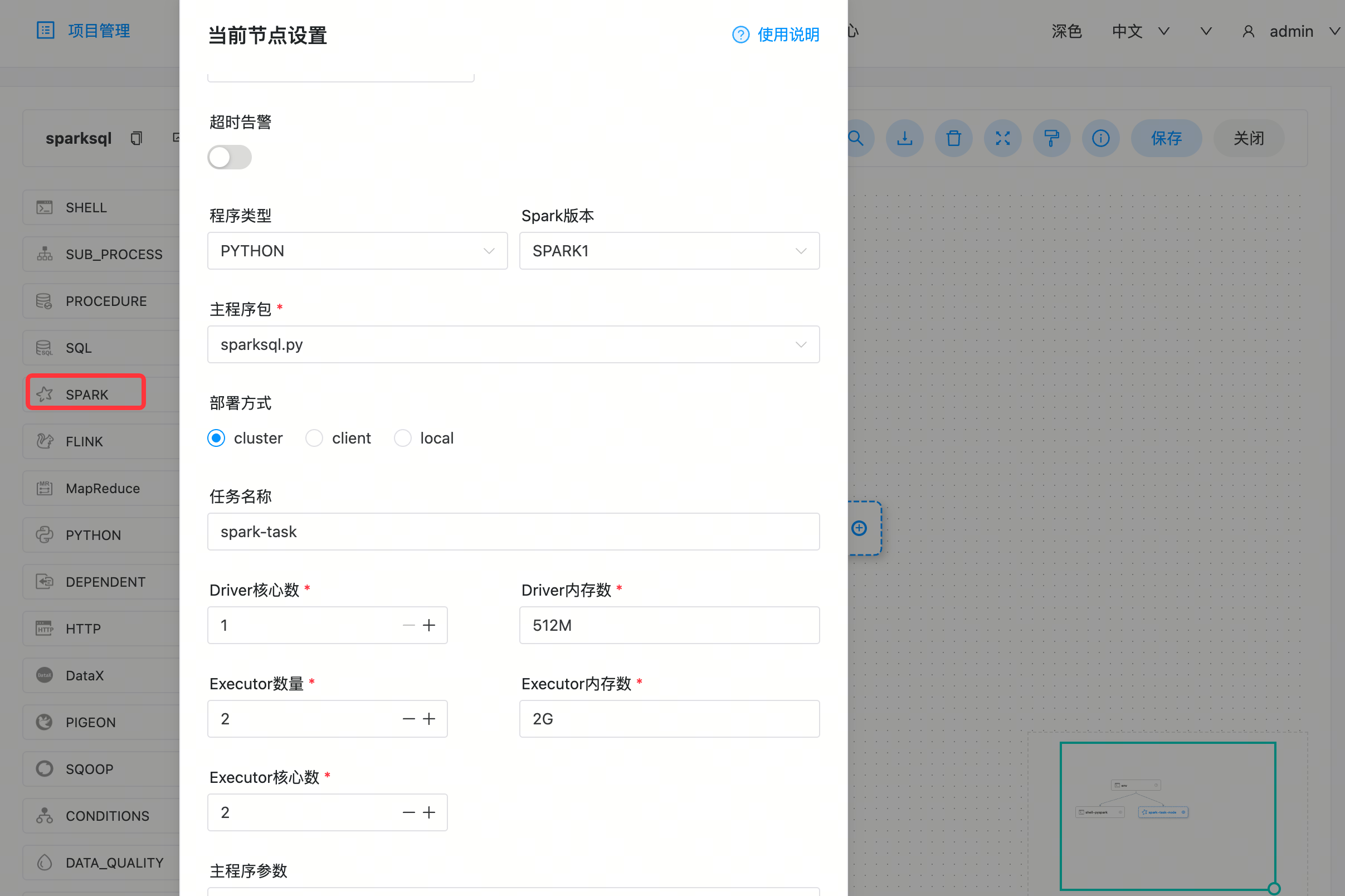Enable the timeout alarm switch
The width and height of the screenshot is (1345, 896).
229,157
